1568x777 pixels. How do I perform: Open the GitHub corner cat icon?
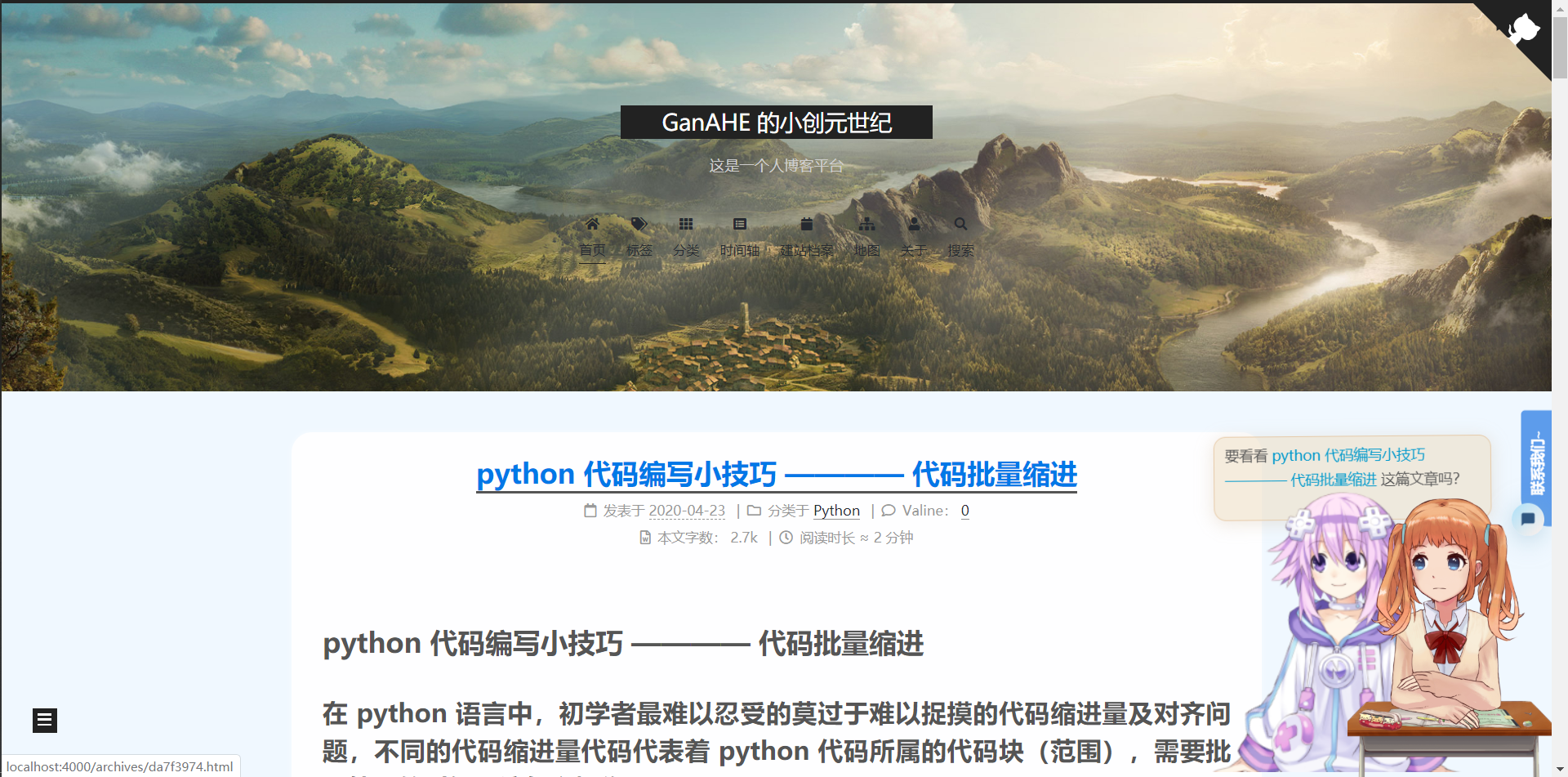tap(1524, 29)
